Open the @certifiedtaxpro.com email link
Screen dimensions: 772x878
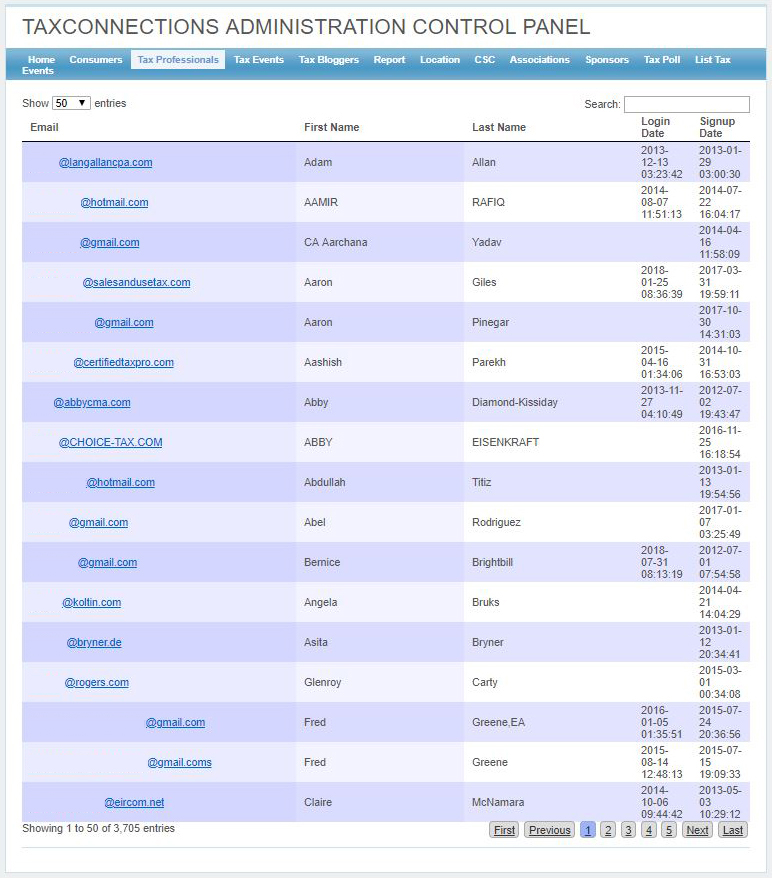click(x=124, y=362)
